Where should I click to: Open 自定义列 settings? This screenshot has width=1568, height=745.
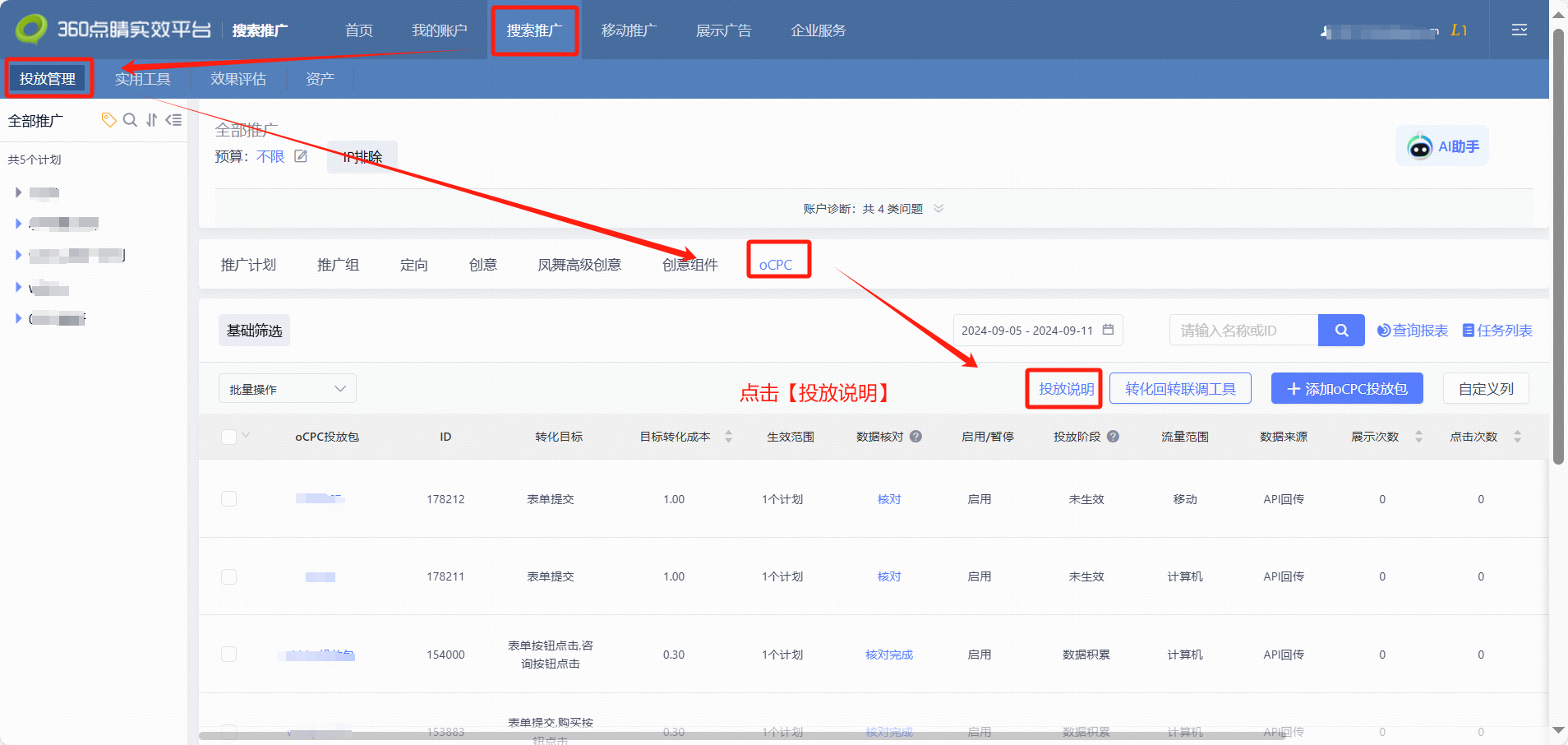(x=1486, y=389)
